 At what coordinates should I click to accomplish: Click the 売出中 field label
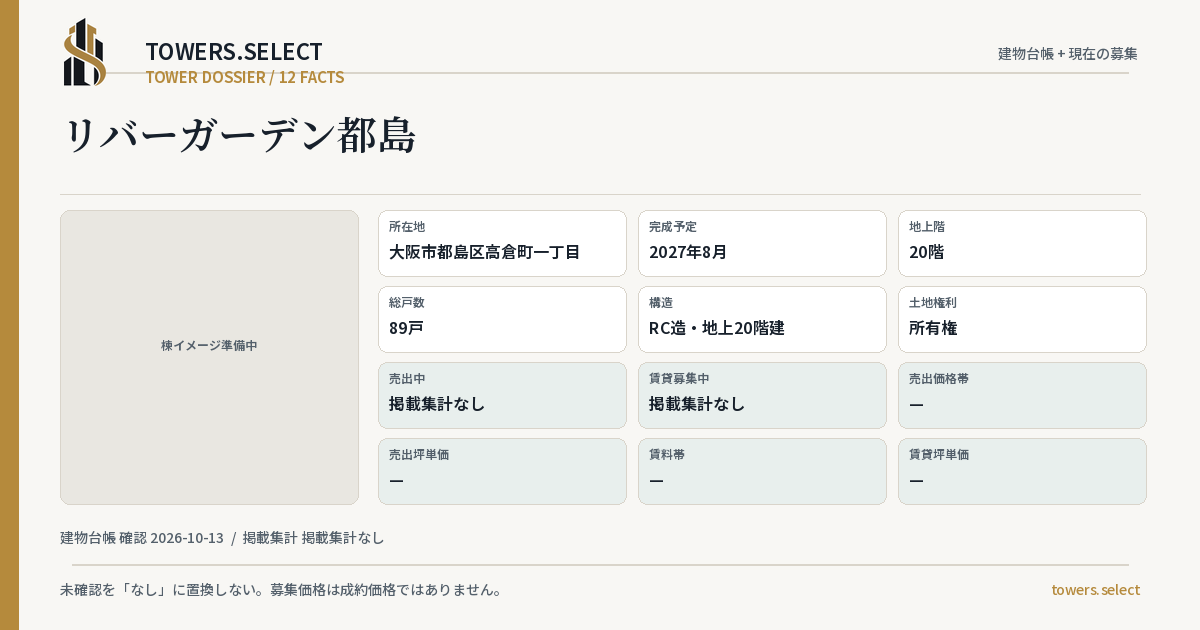click(407, 379)
